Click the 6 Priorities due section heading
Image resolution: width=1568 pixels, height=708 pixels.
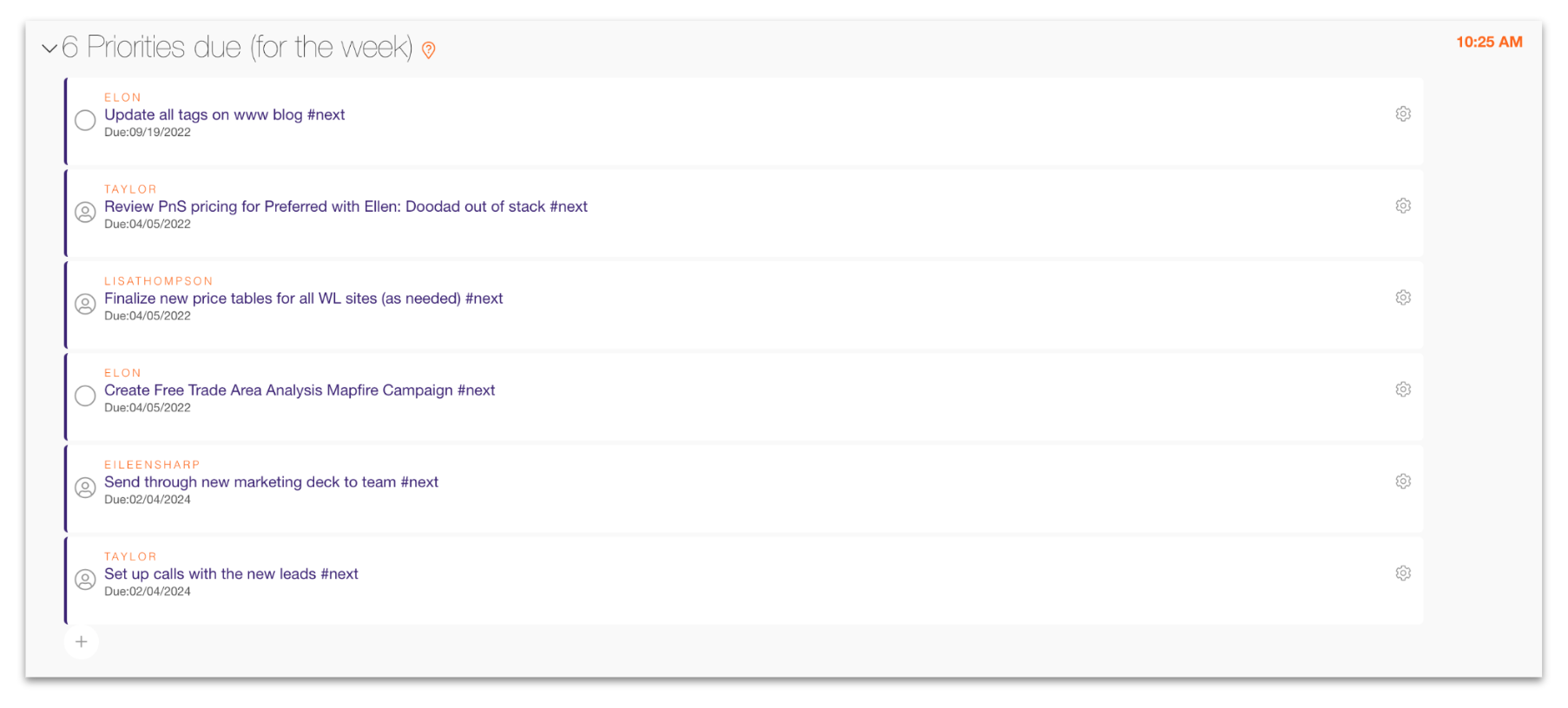point(237,48)
